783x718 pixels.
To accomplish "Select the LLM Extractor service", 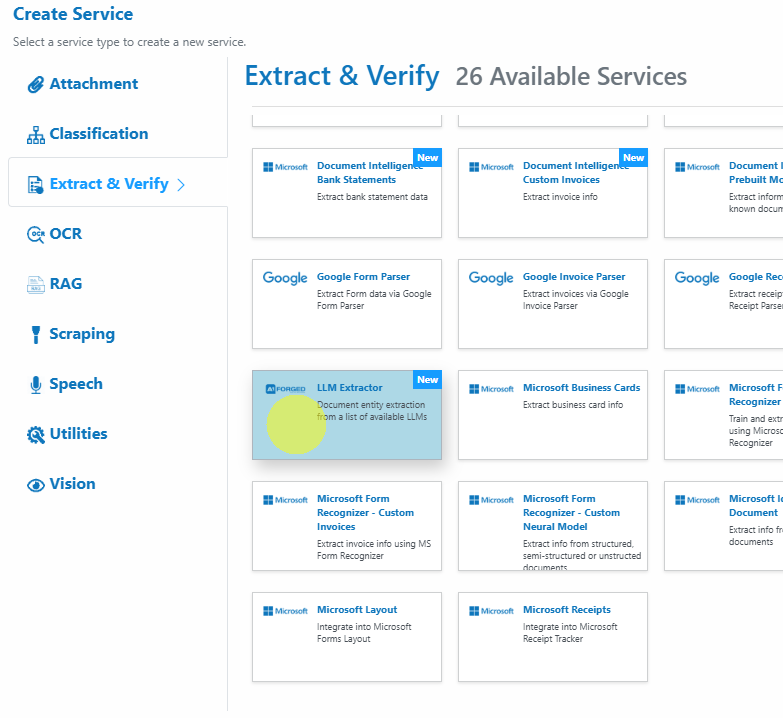I will coord(347,415).
